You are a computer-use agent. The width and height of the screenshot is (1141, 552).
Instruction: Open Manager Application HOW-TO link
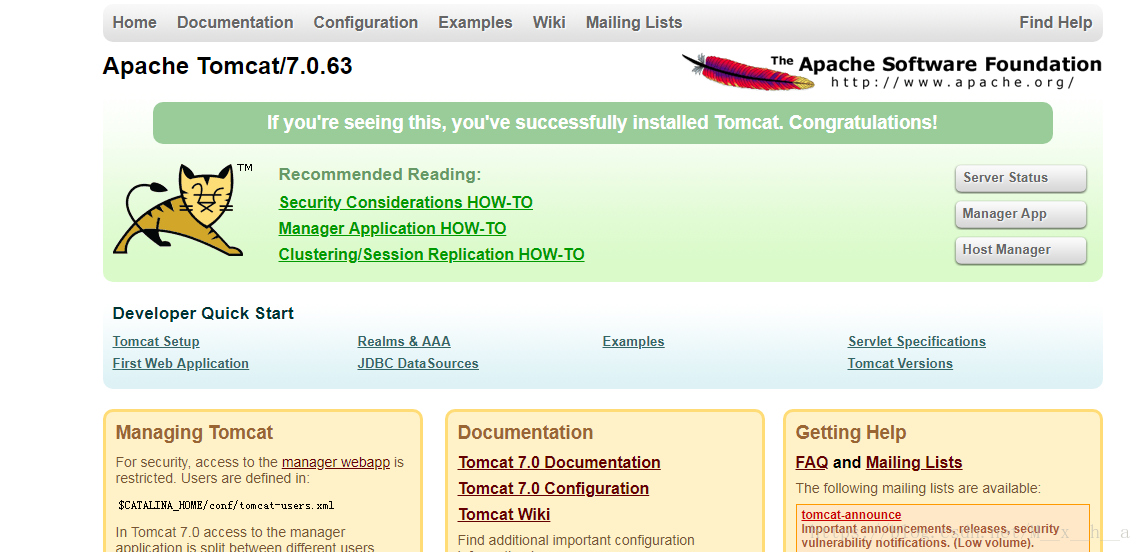pyautogui.click(x=392, y=228)
